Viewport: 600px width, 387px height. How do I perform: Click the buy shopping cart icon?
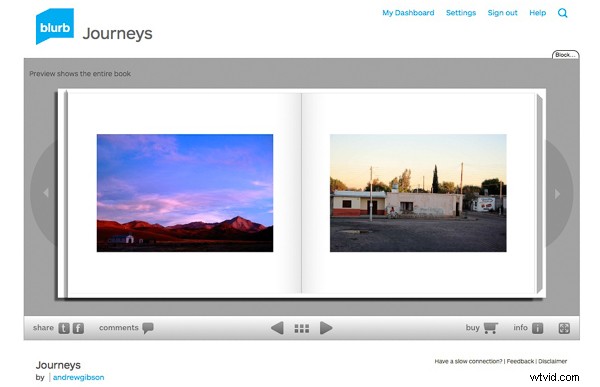[x=491, y=328]
